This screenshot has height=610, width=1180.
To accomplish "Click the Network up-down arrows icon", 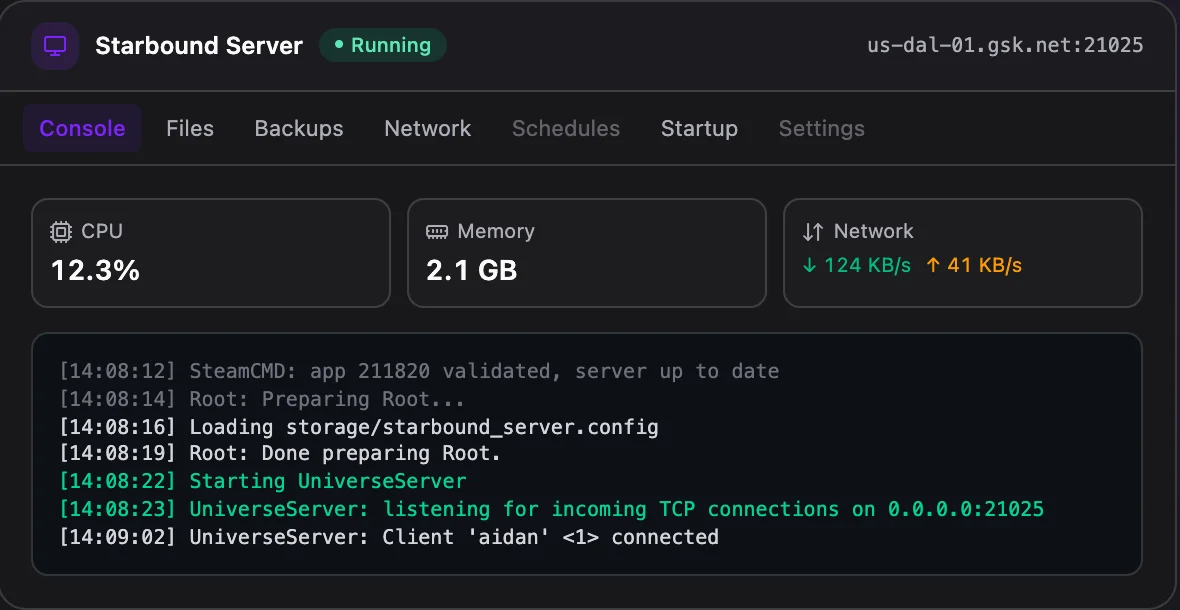I will tap(813, 232).
